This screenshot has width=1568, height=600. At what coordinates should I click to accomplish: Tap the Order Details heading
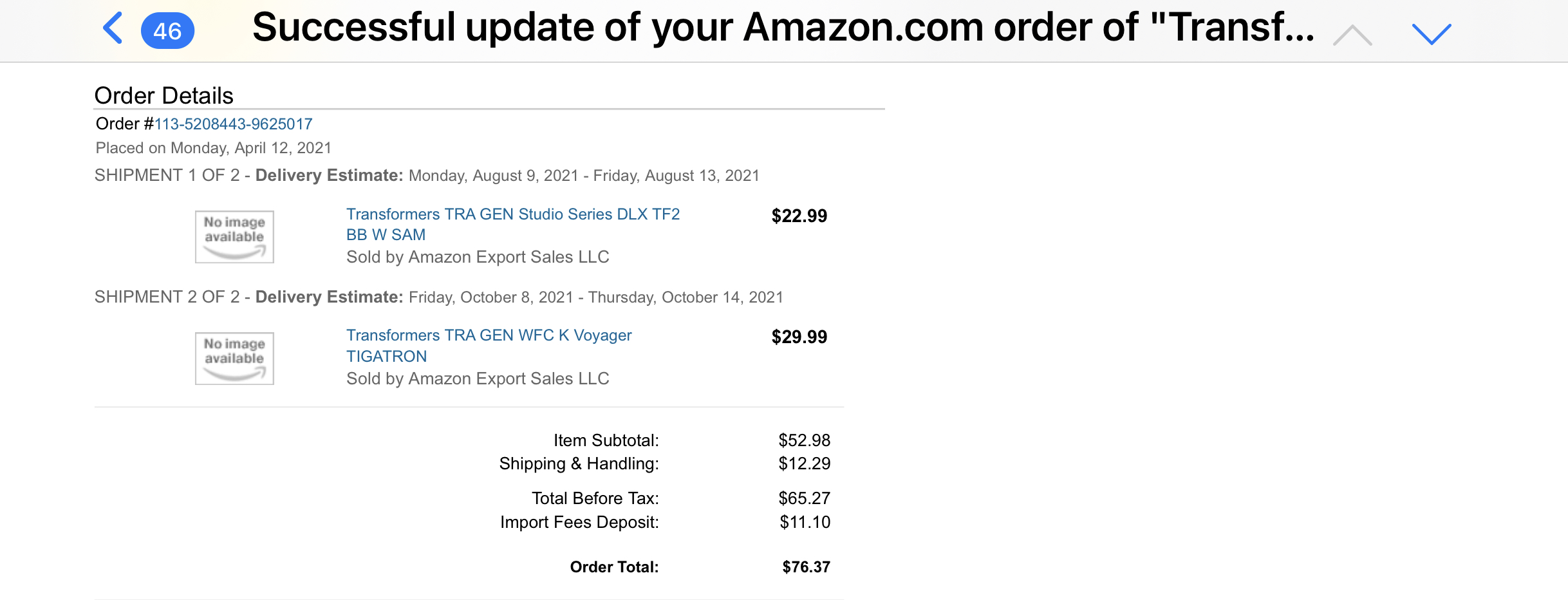click(163, 95)
